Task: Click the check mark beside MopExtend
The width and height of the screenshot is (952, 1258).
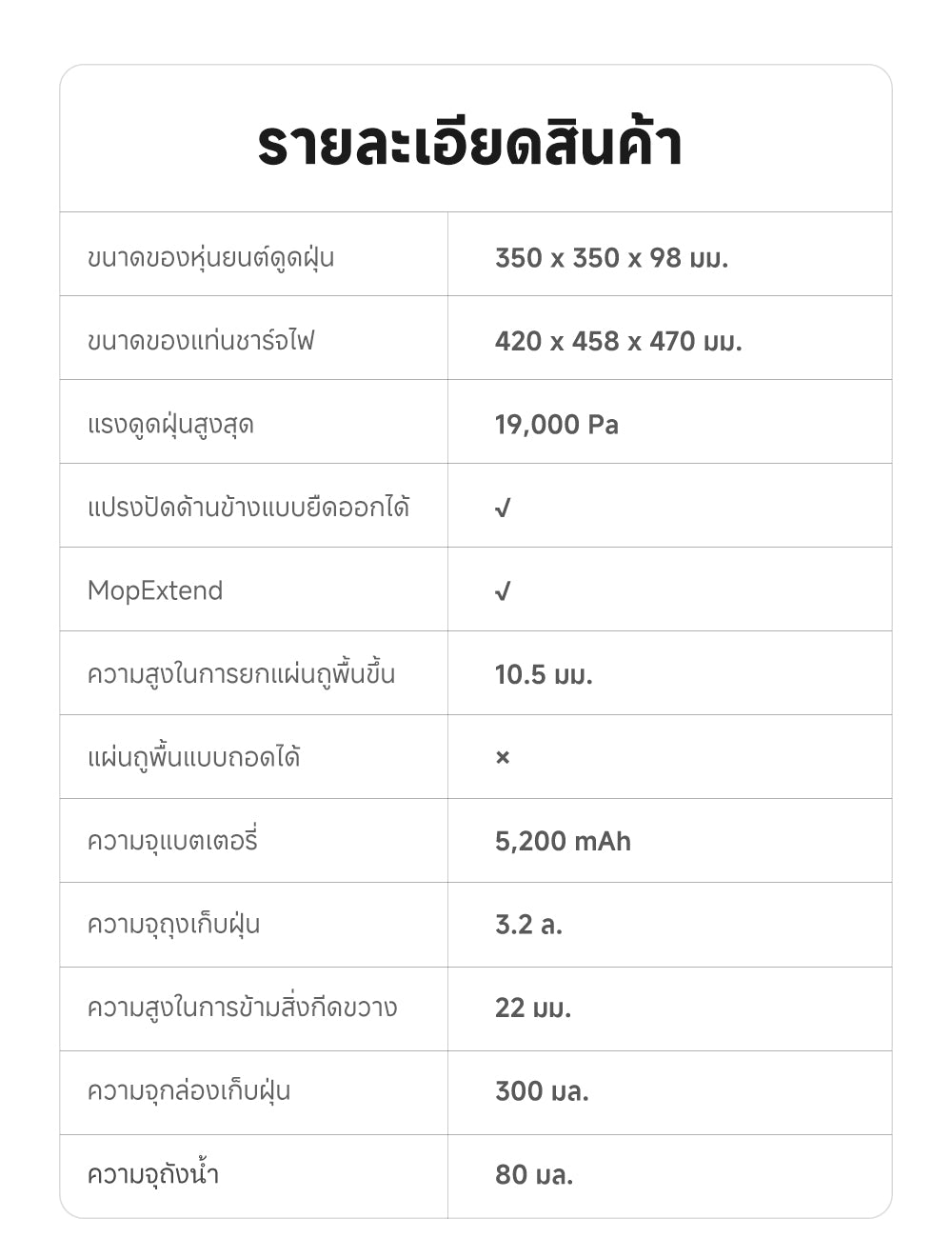Action: 503,591
